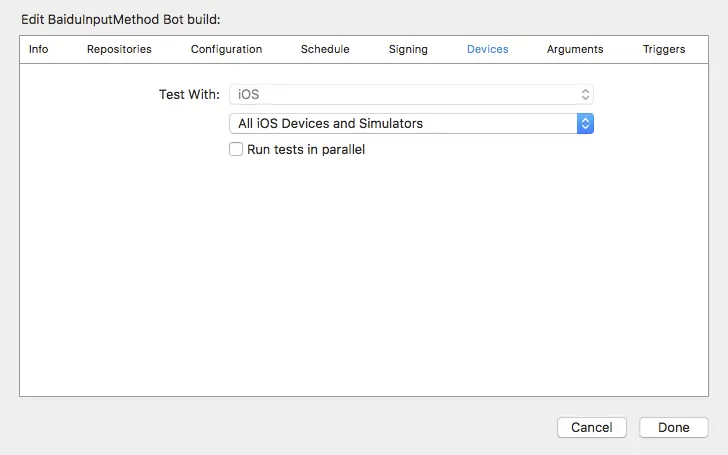Switch to the Arguments tab
728x455 pixels.
575,49
